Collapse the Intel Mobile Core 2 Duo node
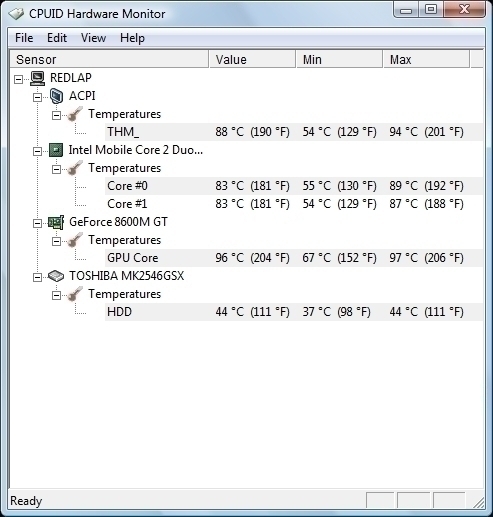The image size is (493, 517). 37,151
